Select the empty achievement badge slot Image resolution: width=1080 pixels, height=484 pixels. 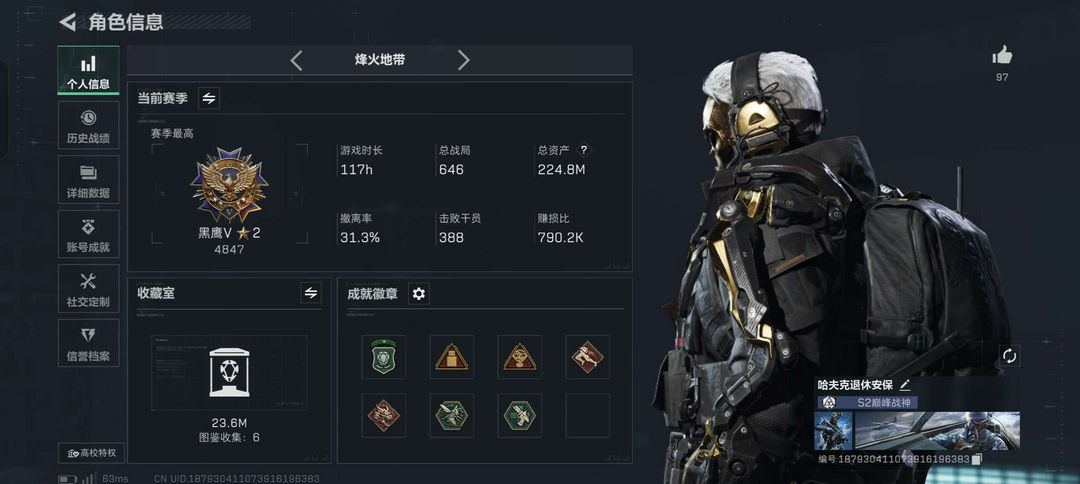pos(588,415)
